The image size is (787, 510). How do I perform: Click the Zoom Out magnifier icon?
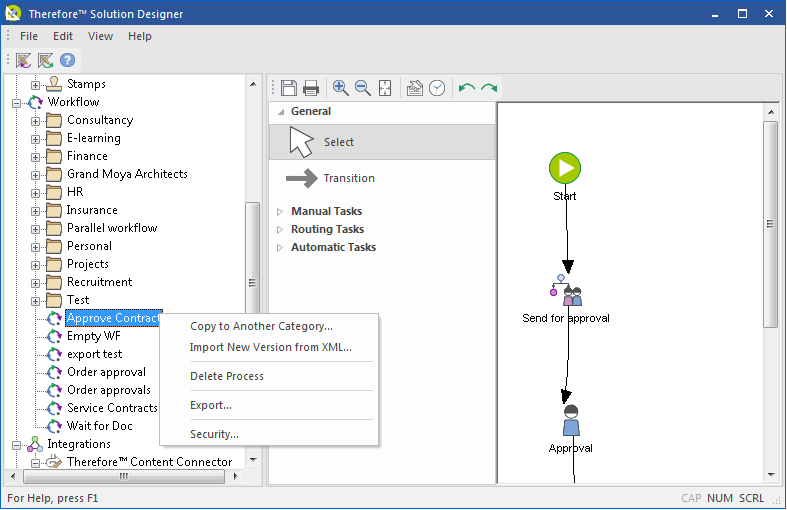pyautogui.click(x=362, y=88)
